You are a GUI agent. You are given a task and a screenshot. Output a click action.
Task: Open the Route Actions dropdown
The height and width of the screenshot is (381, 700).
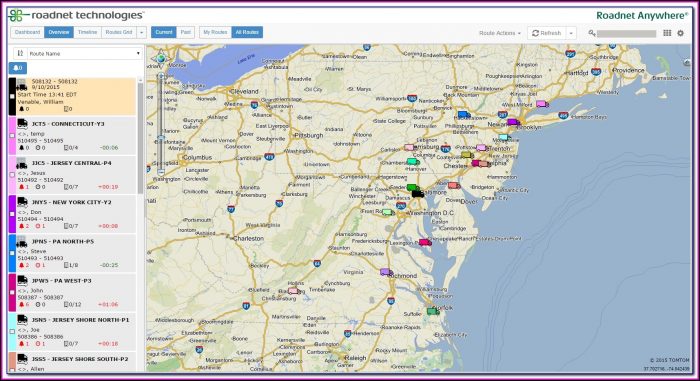coord(500,33)
